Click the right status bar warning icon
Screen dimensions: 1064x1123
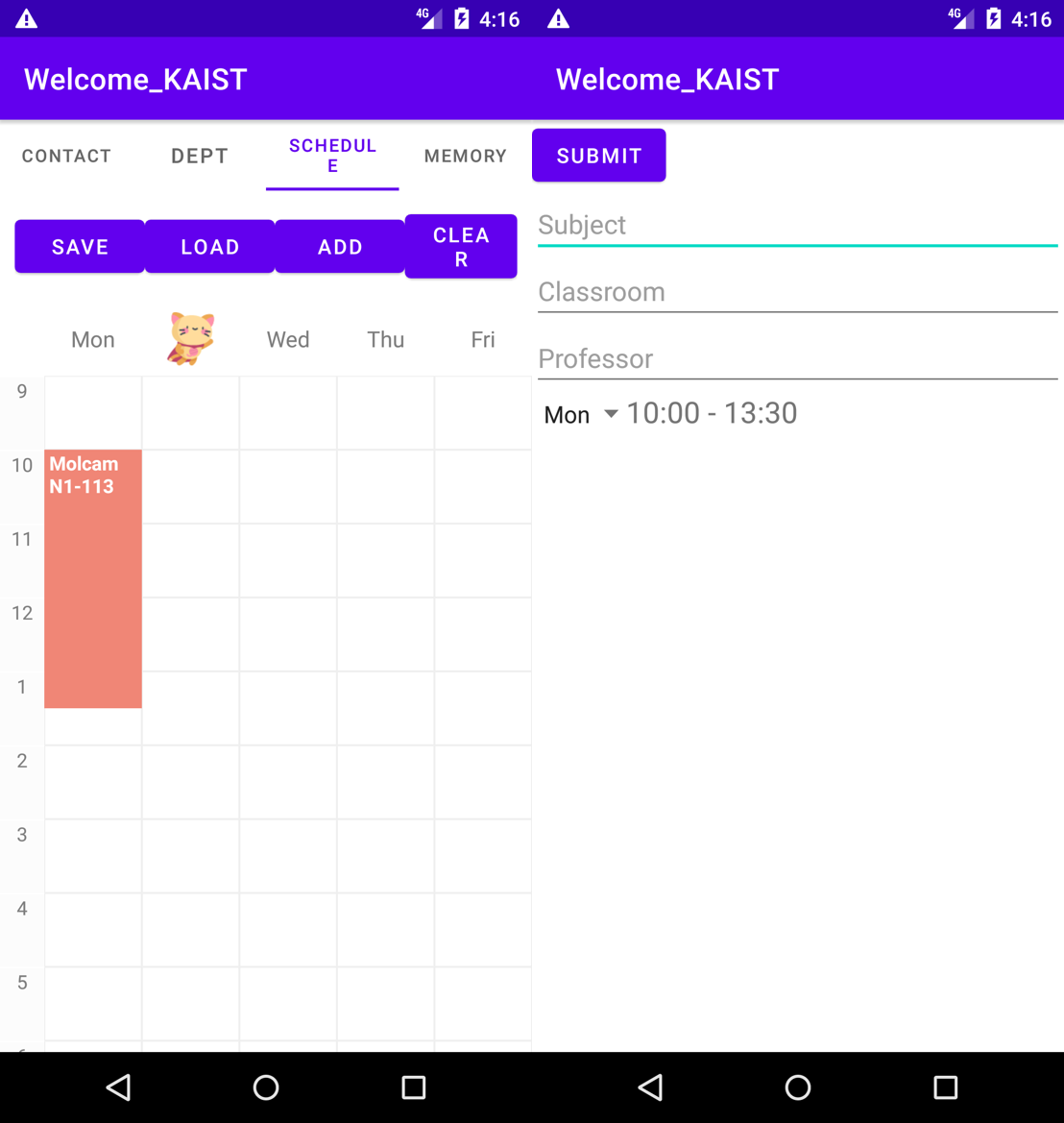pos(559,18)
